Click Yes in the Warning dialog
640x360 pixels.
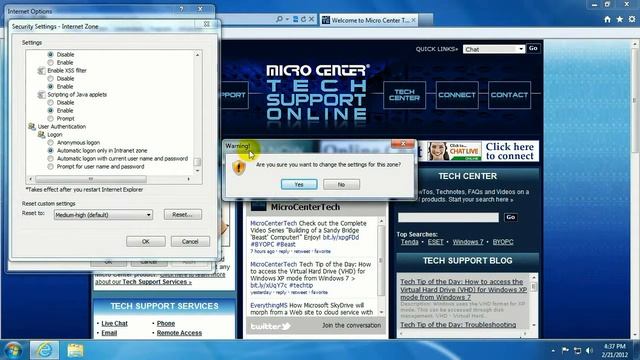[x=299, y=184]
